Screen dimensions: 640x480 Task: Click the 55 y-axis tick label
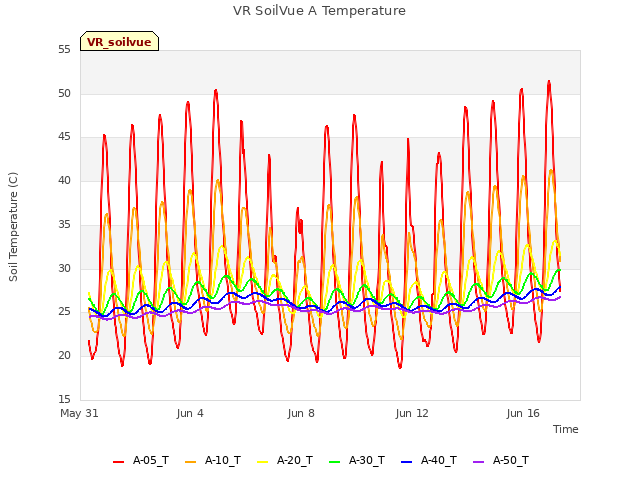coord(64,50)
